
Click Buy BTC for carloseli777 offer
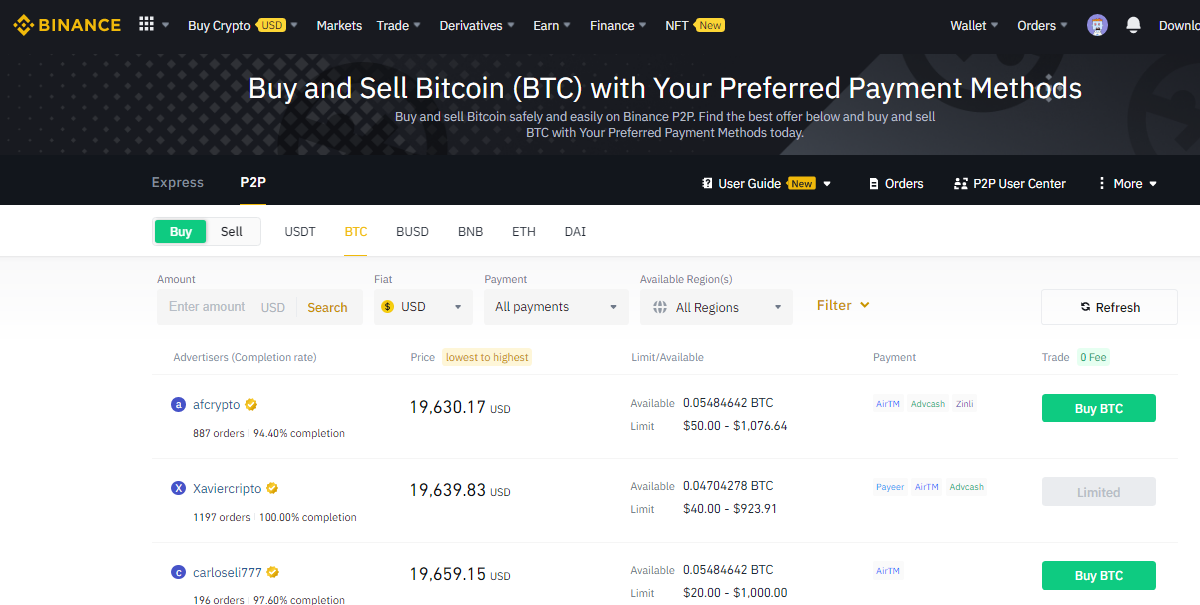[x=1099, y=576]
